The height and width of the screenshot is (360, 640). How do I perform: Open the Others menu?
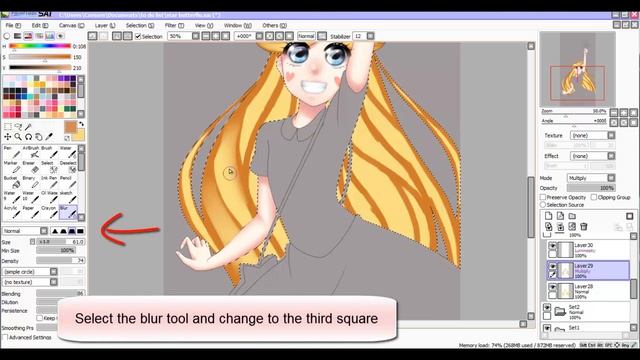(274, 25)
